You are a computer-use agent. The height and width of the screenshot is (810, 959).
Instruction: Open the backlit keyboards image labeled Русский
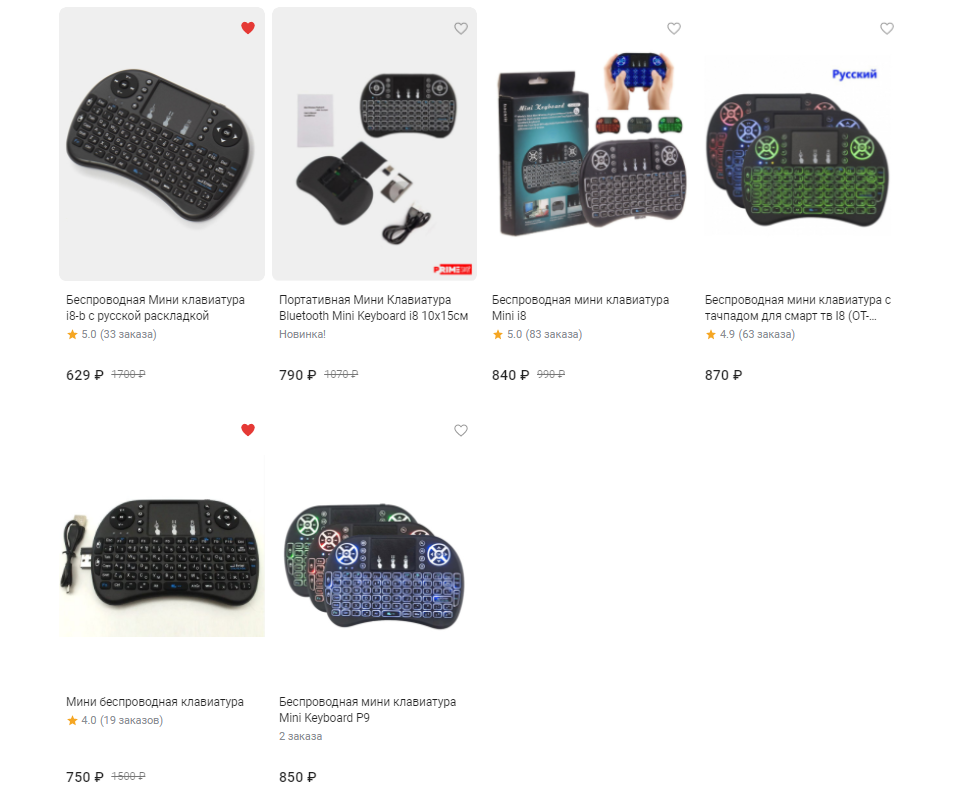pos(801,144)
